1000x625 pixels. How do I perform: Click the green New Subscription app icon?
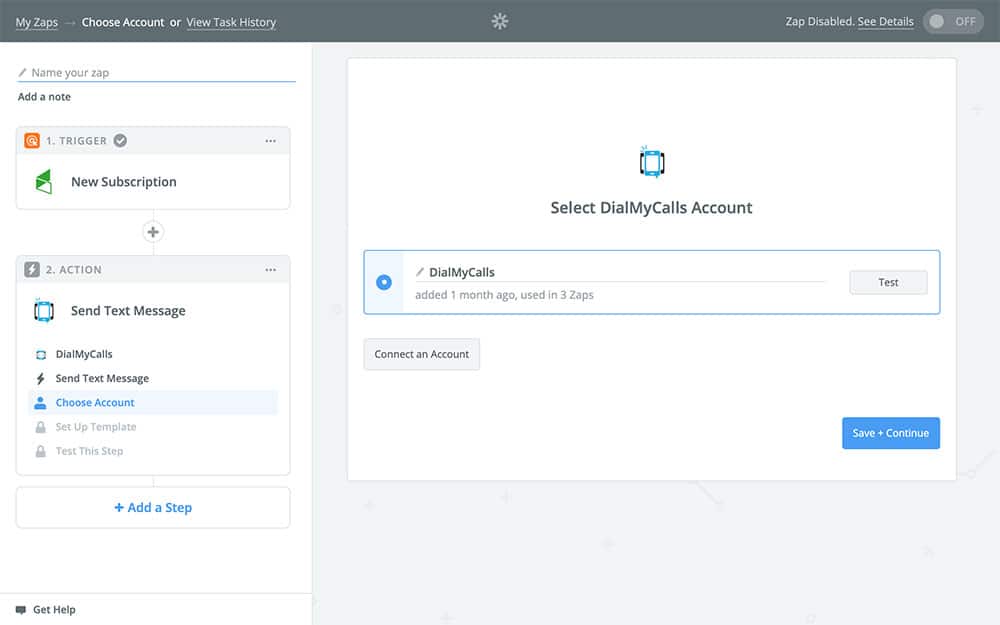click(x=43, y=182)
